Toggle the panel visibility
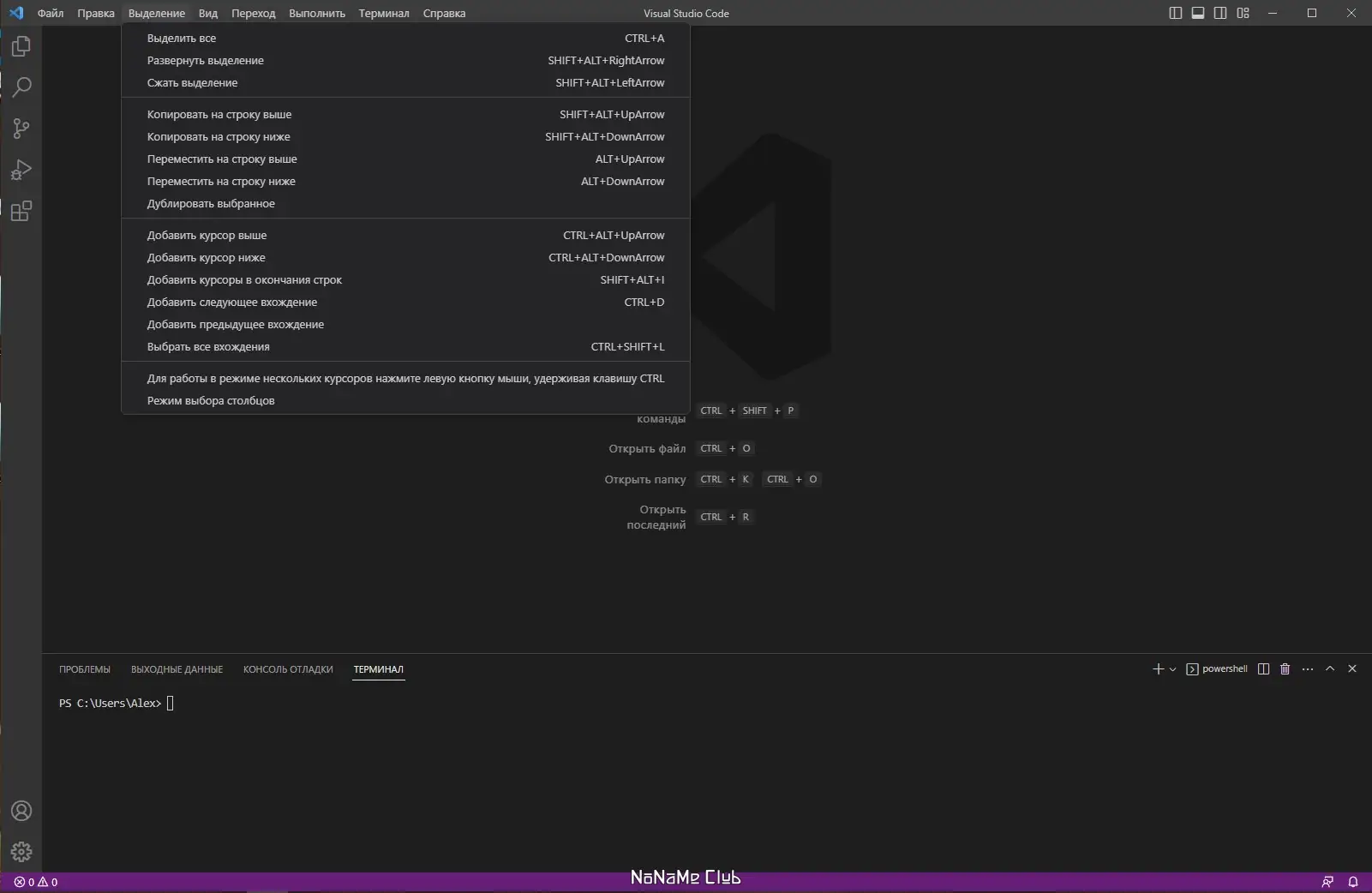Viewport: 1372px width, 893px height. click(1198, 13)
